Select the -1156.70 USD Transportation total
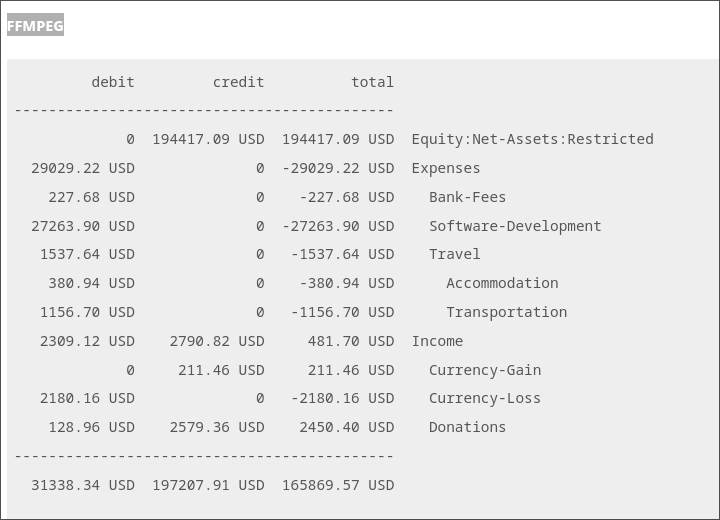720x520 pixels. (x=343, y=312)
